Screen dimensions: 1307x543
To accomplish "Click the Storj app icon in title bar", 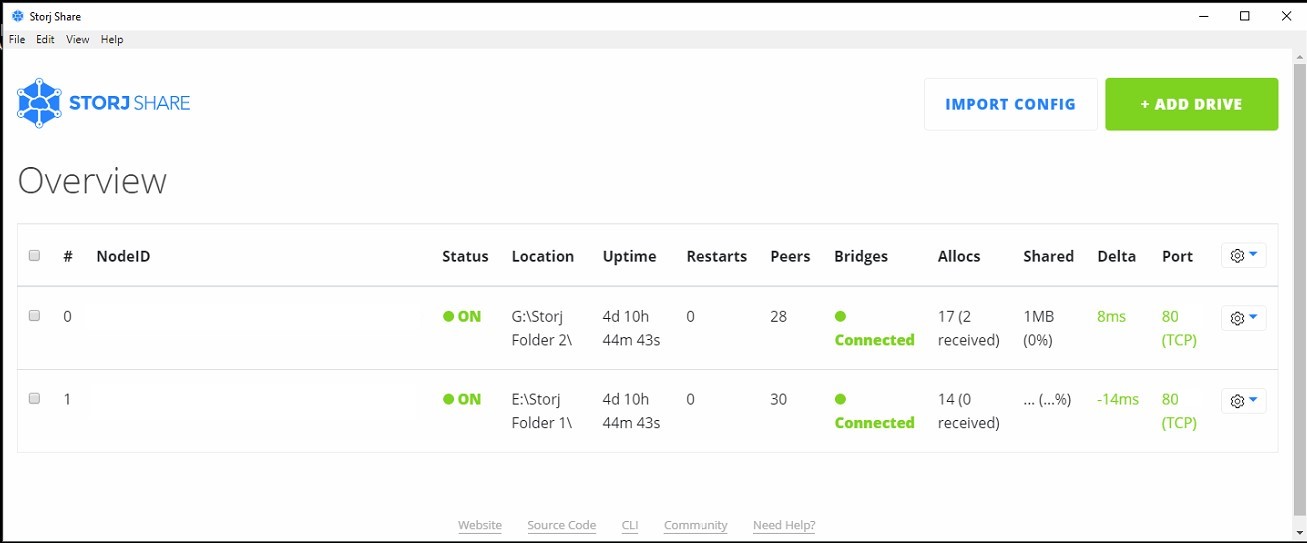I will pyautogui.click(x=17, y=16).
